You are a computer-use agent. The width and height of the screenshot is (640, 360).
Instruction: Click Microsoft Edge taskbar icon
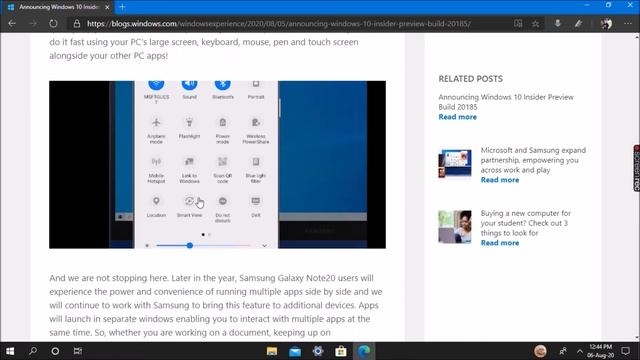pyautogui.click(x=364, y=351)
